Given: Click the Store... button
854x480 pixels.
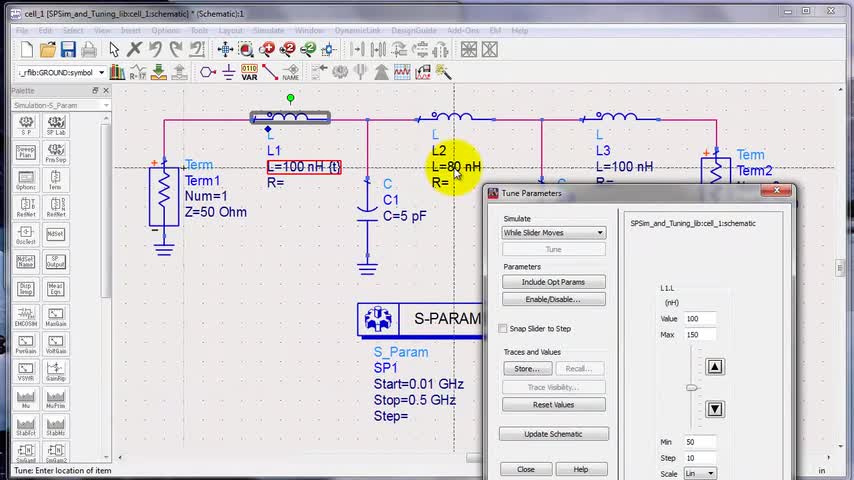Looking at the screenshot, I should pyautogui.click(x=528, y=368).
